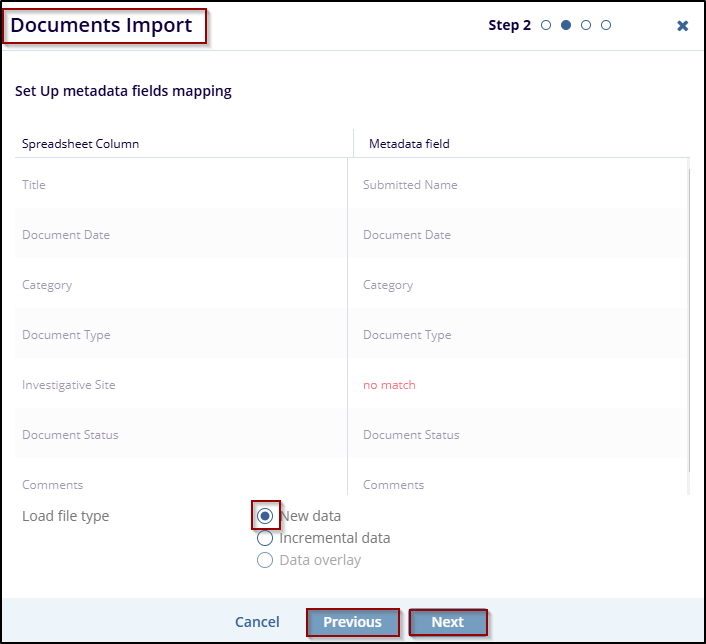Image resolution: width=706 pixels, height=644 pixels.
Task: Click the mapping list vertical scrollbar
Action: click(689, 330)
